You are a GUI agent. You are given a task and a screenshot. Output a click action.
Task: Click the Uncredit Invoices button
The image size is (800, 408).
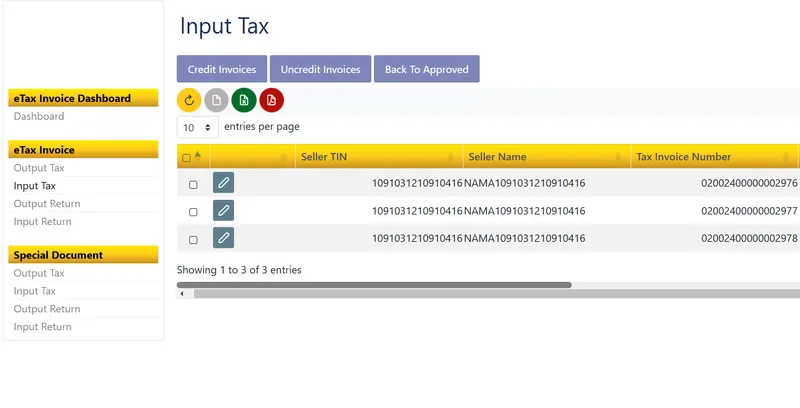click(x=320, y=69)
